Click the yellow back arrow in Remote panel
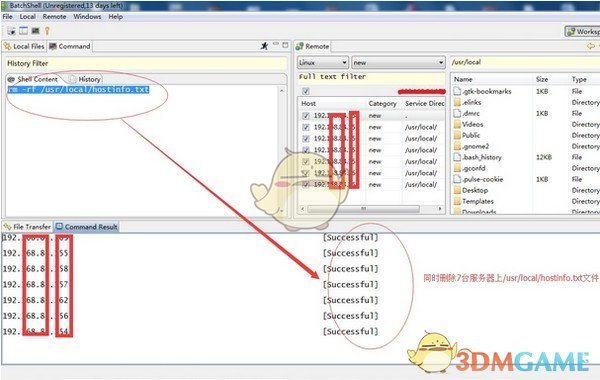600x380 pixels. point(591,46)
